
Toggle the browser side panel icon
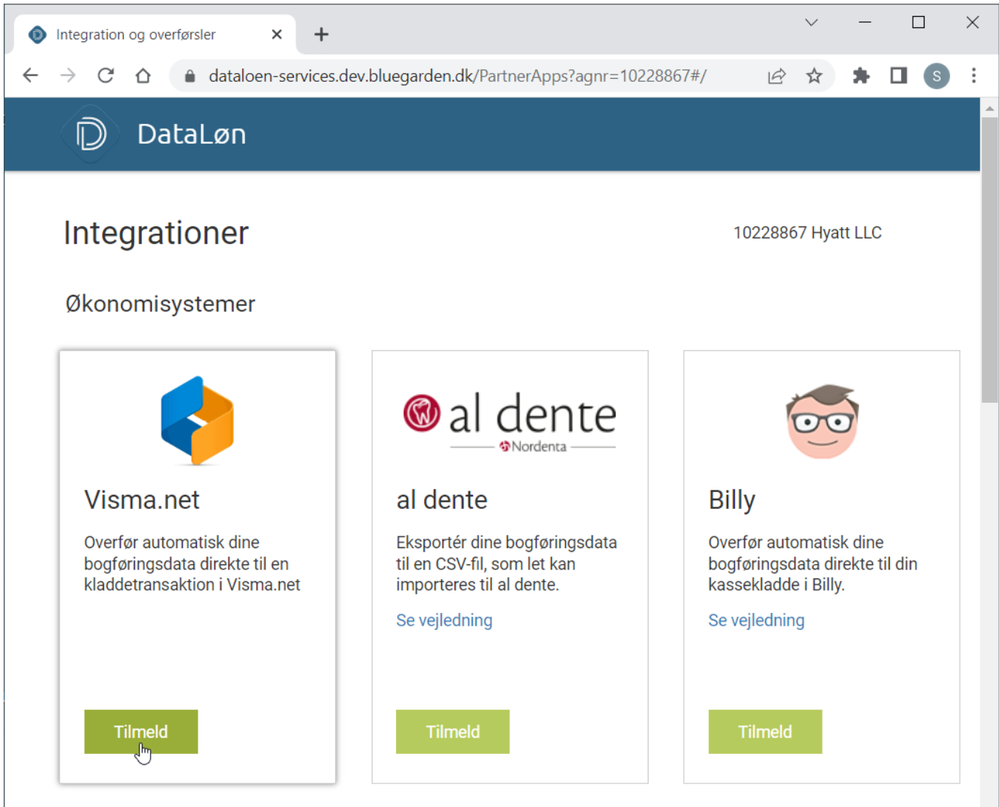point(898,76)
